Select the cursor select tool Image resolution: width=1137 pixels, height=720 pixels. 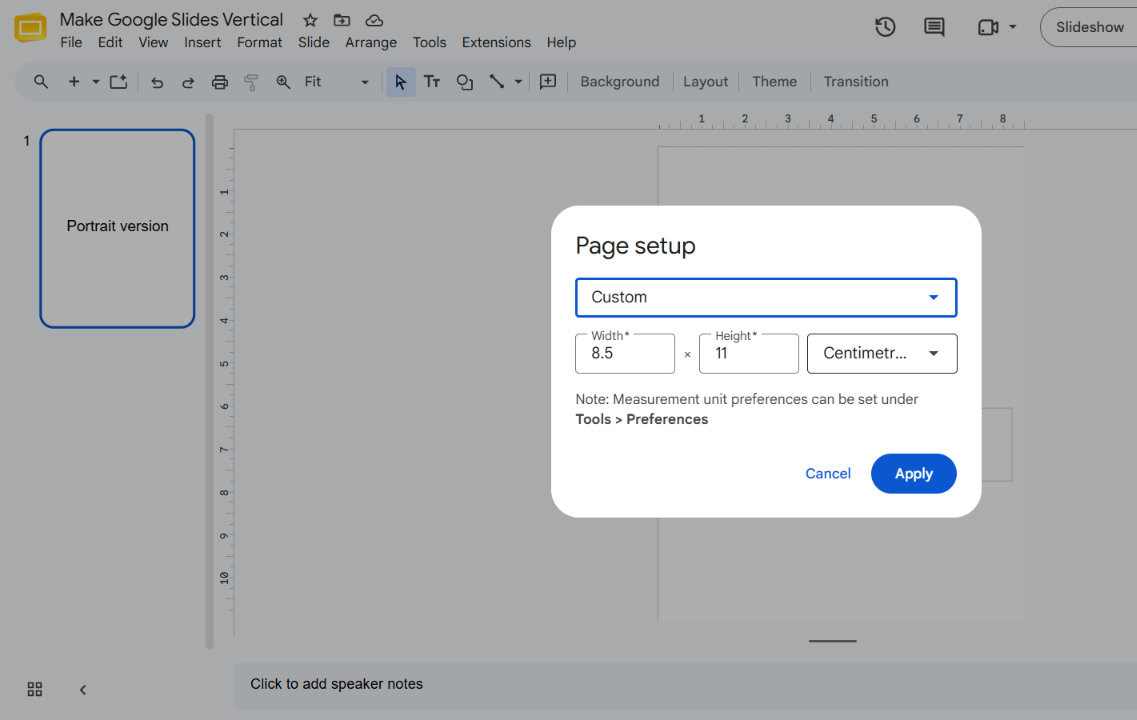[400, 82]
